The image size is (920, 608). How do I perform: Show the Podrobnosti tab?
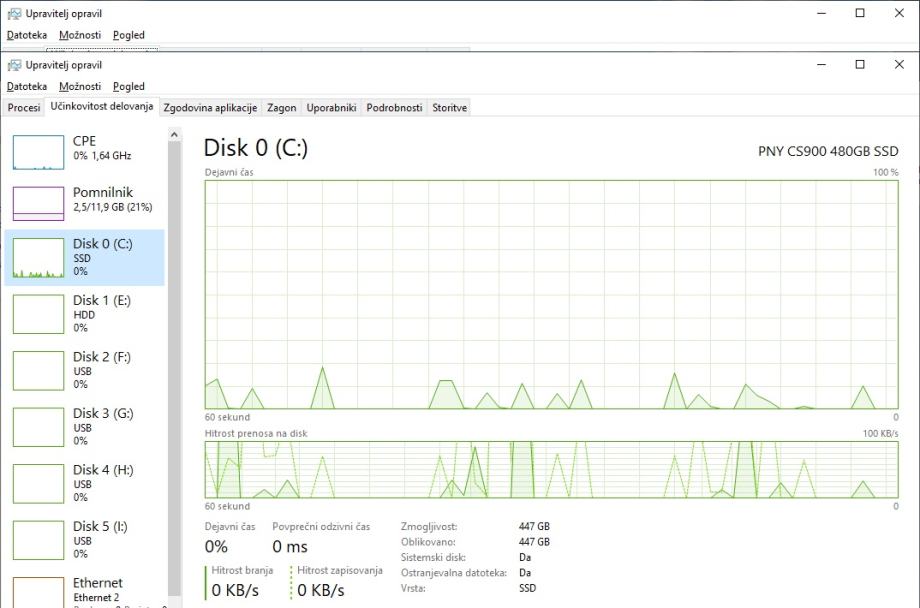394,108
